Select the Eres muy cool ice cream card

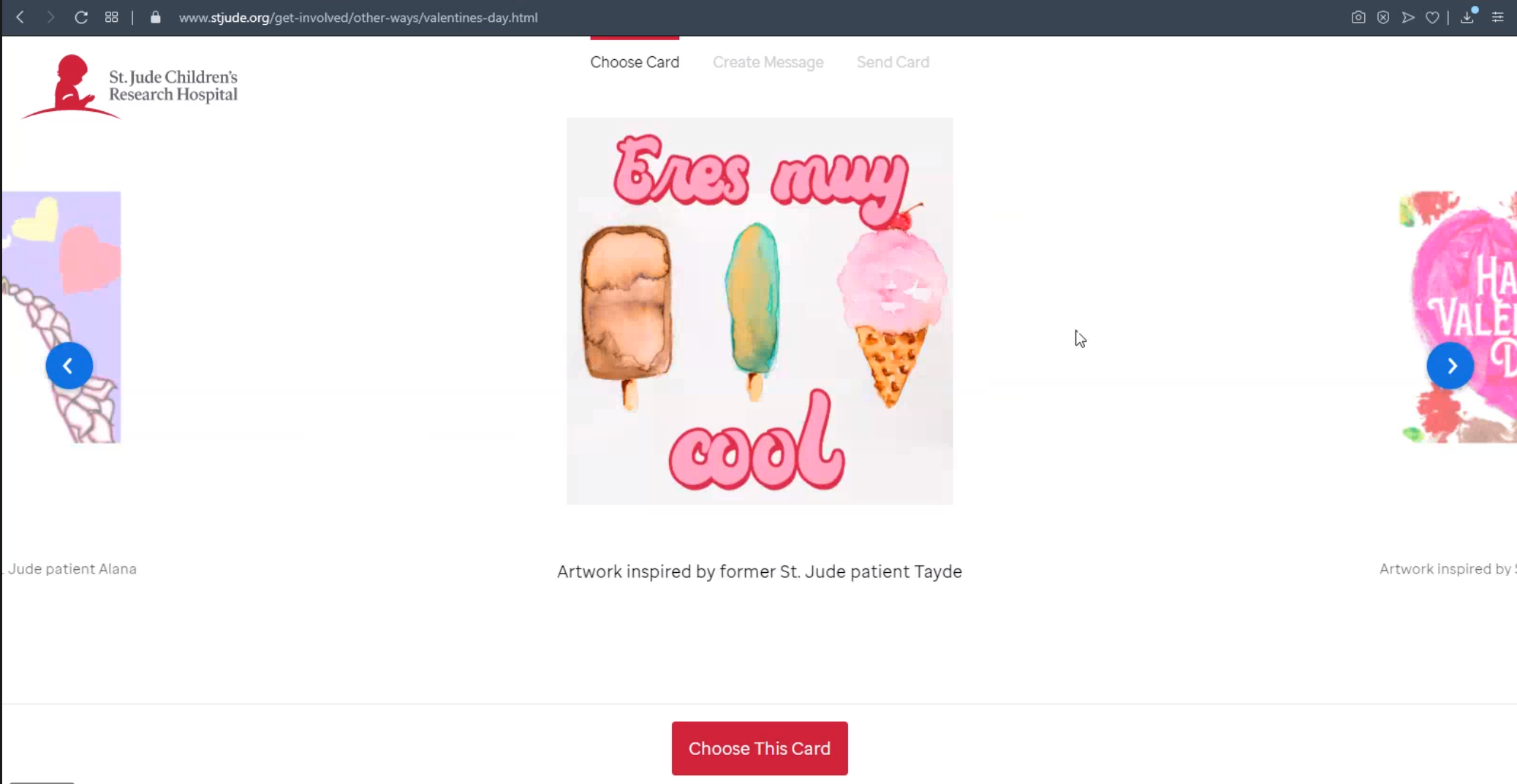tap(760, 311)
